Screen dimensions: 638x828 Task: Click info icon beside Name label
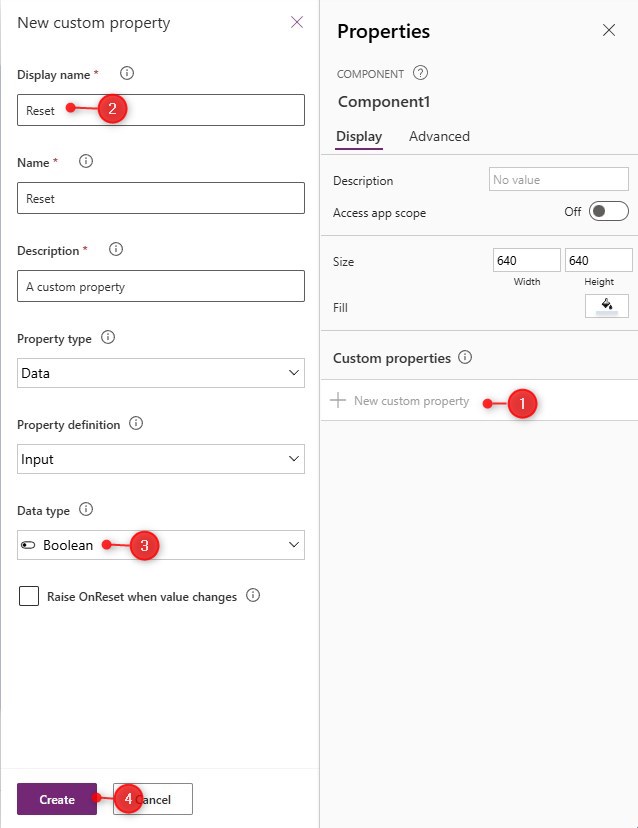tap(86, 161)
